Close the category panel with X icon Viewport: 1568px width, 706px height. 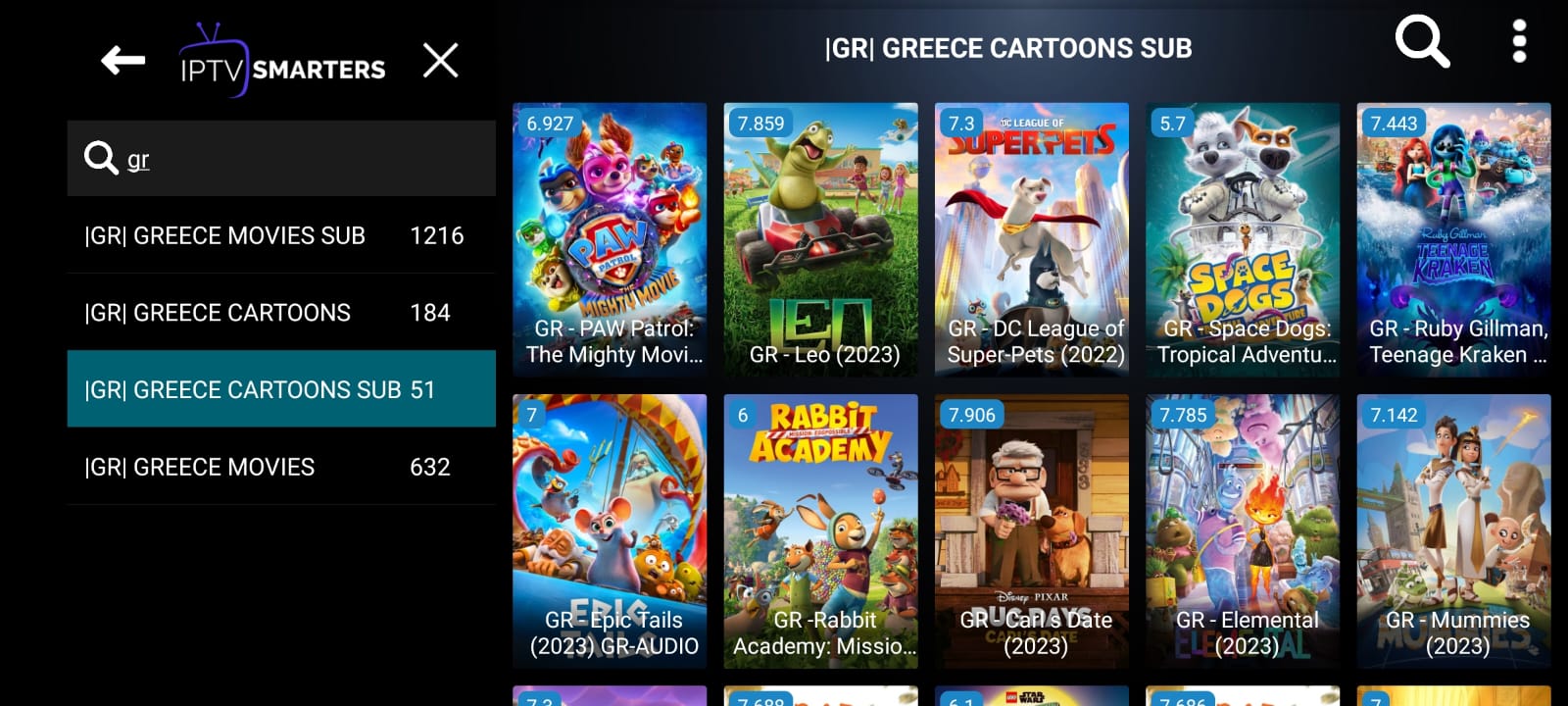pos(440,61)
